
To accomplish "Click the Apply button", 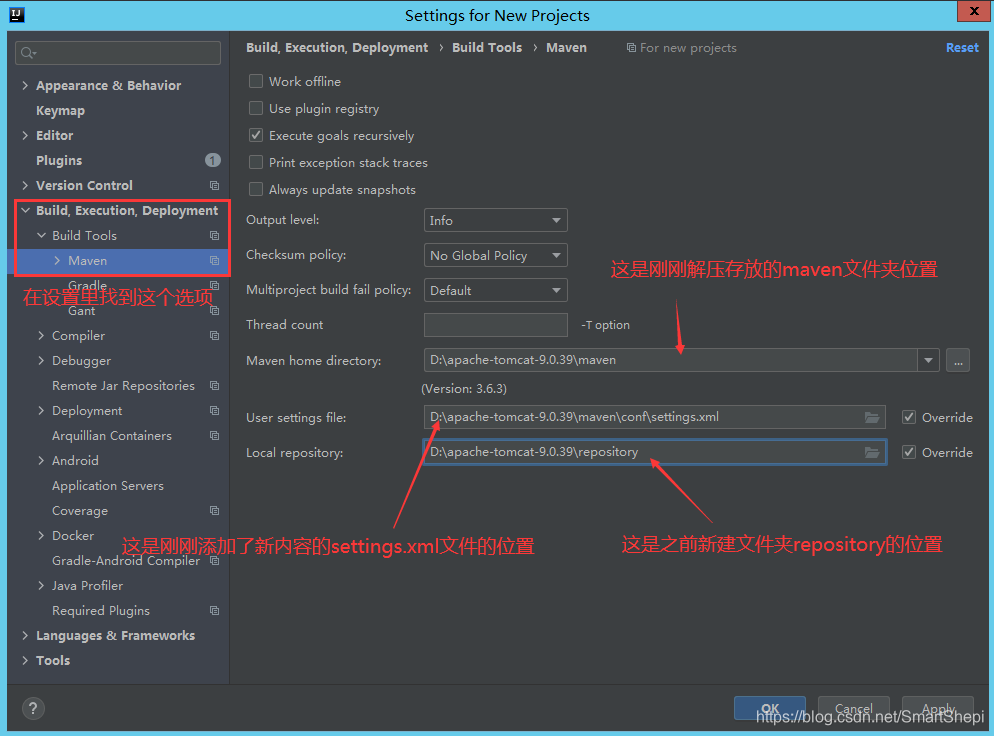I will [938, 708].
